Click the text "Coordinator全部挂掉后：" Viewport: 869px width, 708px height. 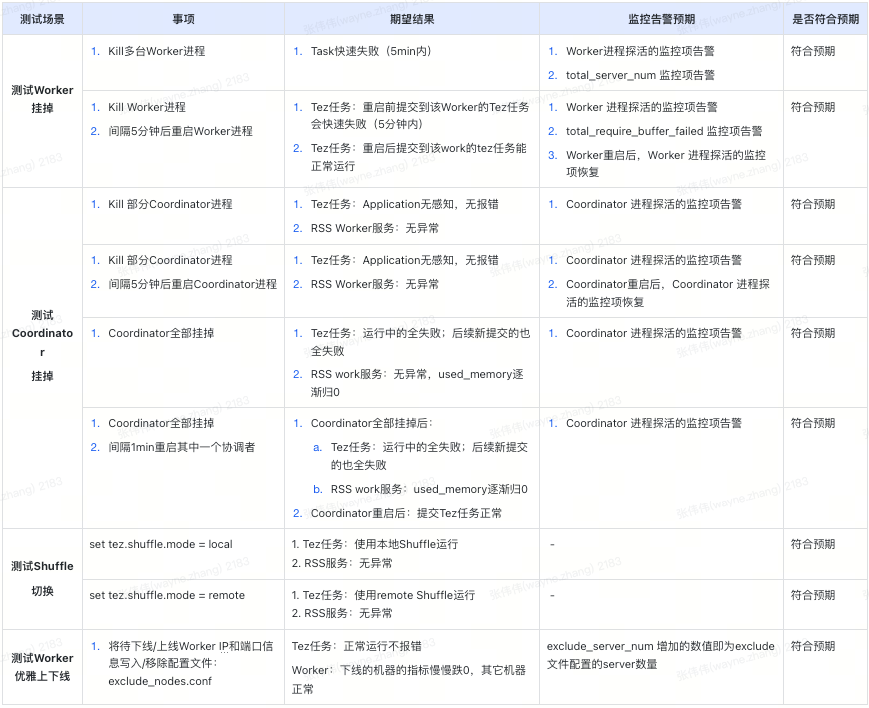[371, 424]
